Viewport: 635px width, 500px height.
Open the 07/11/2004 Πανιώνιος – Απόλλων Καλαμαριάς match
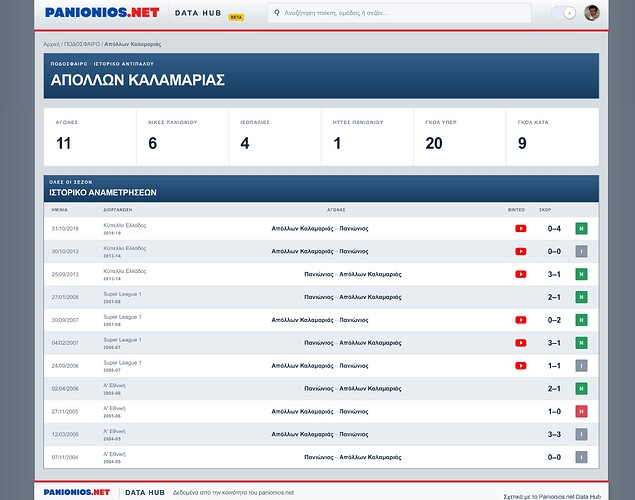(x=353, y=457)
